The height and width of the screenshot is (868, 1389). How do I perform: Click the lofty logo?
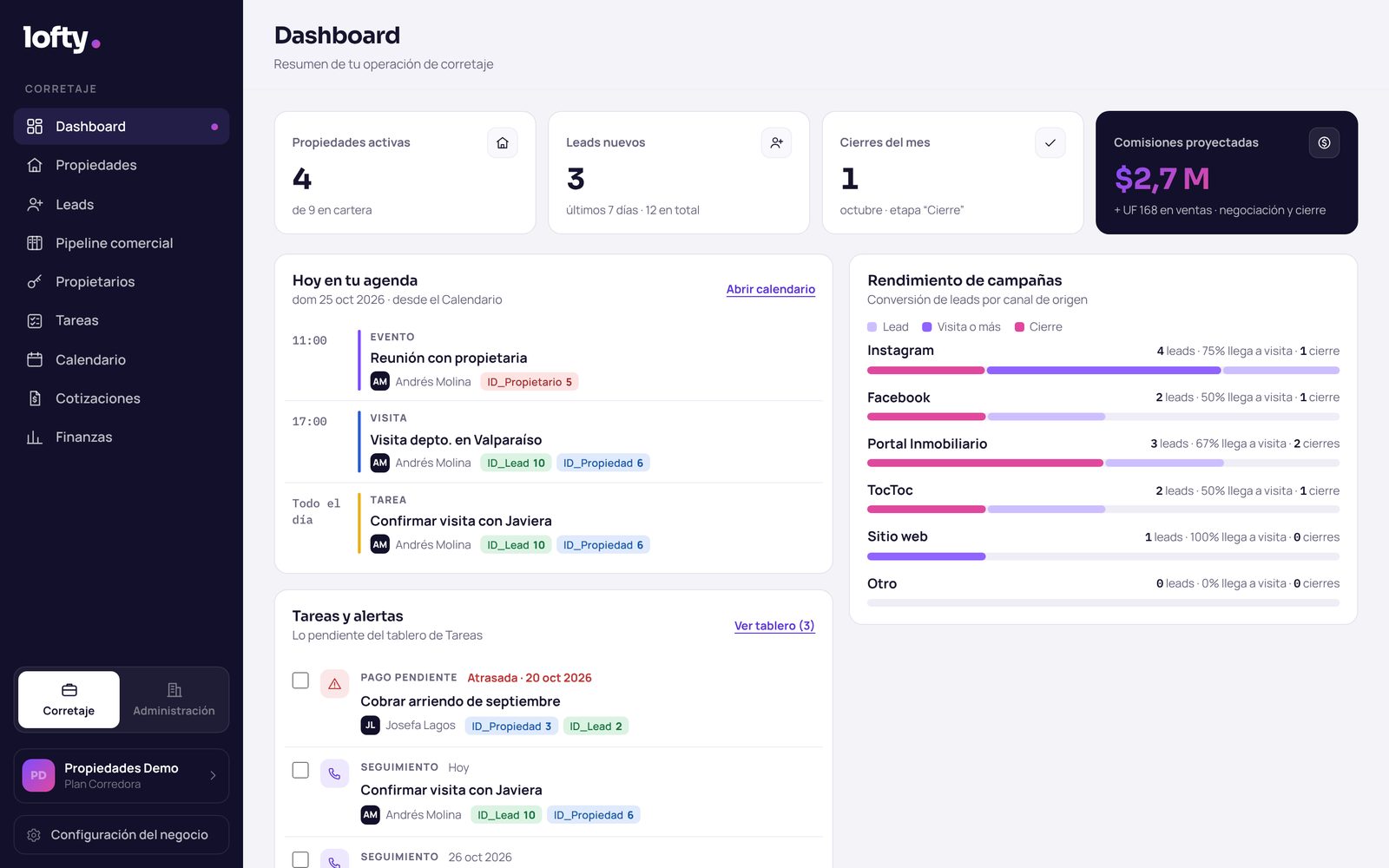click(x=62, y=38)
